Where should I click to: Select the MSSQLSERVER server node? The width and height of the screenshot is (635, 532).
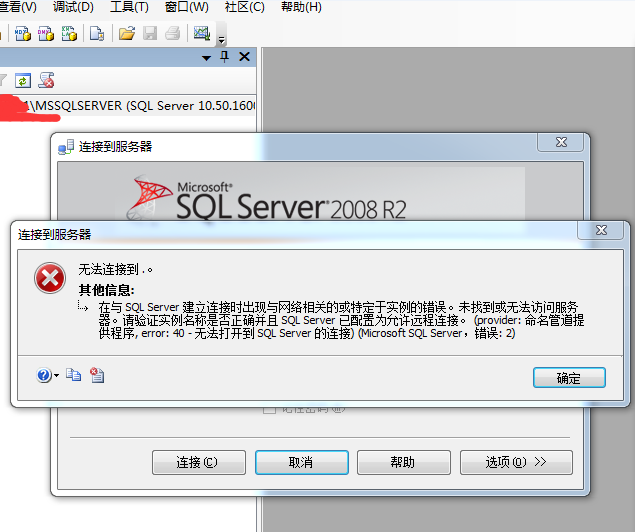point(140,105)
